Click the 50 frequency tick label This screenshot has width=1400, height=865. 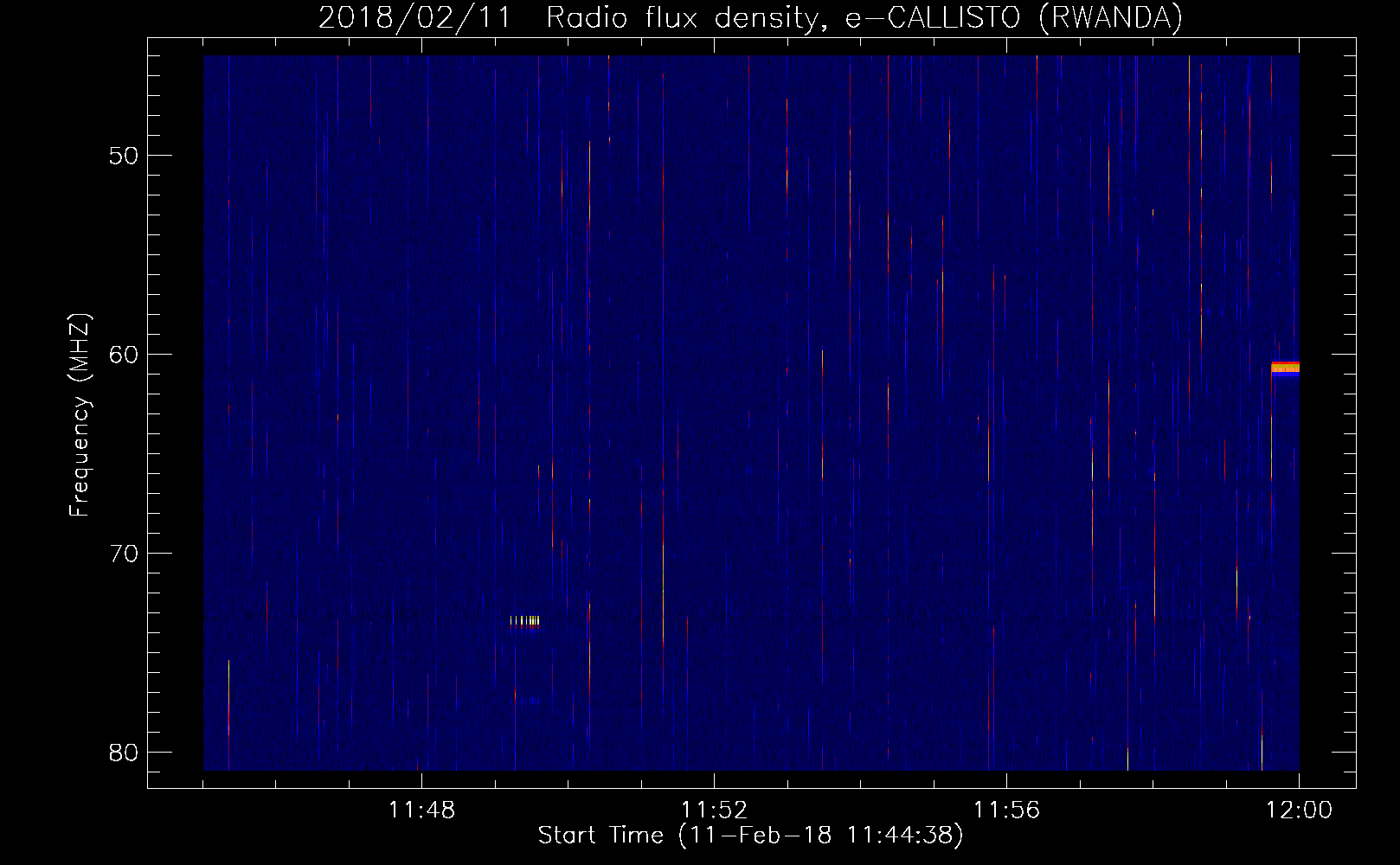[x=125, y=156]
